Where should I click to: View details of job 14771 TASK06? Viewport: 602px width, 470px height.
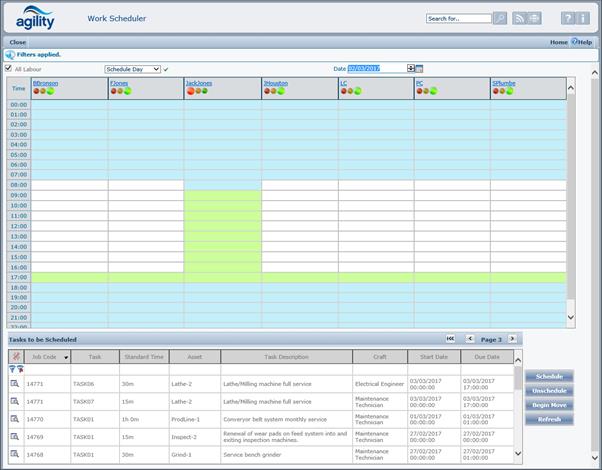(15, 384)
